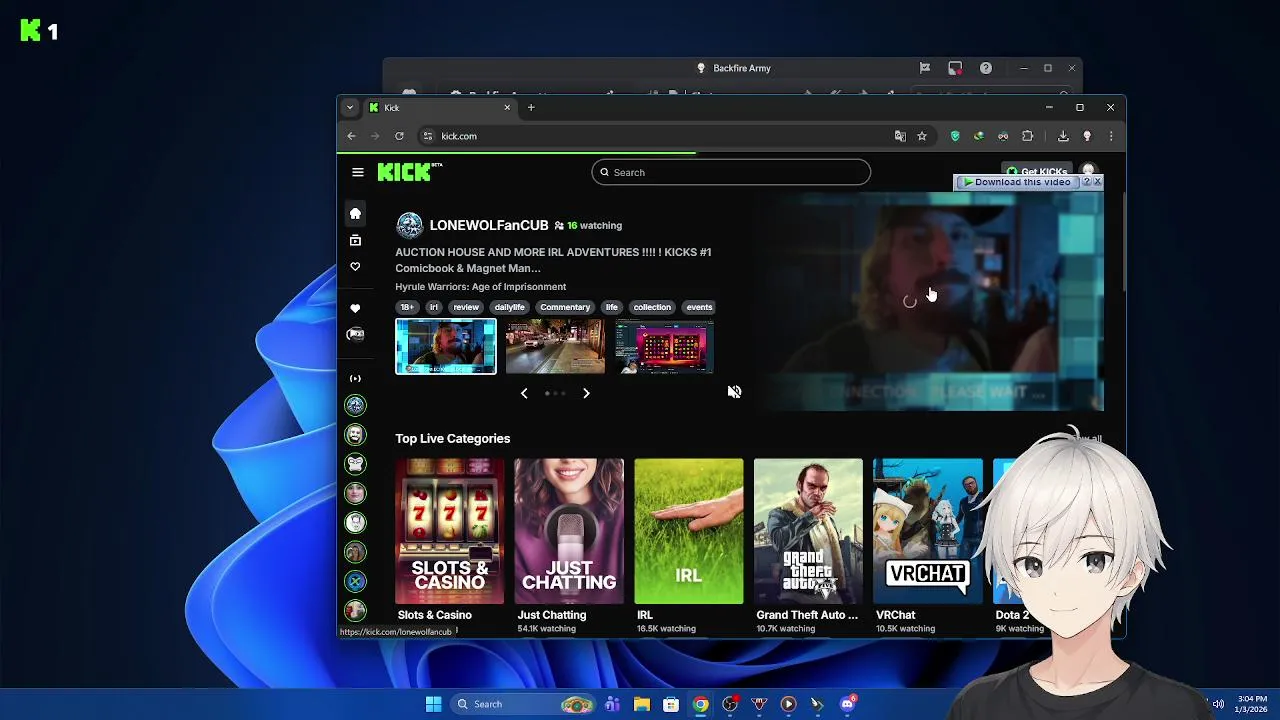Screen dimensions: 1280x720
Task: Open the tab search dropdown arrow
Action: point(349,107)
